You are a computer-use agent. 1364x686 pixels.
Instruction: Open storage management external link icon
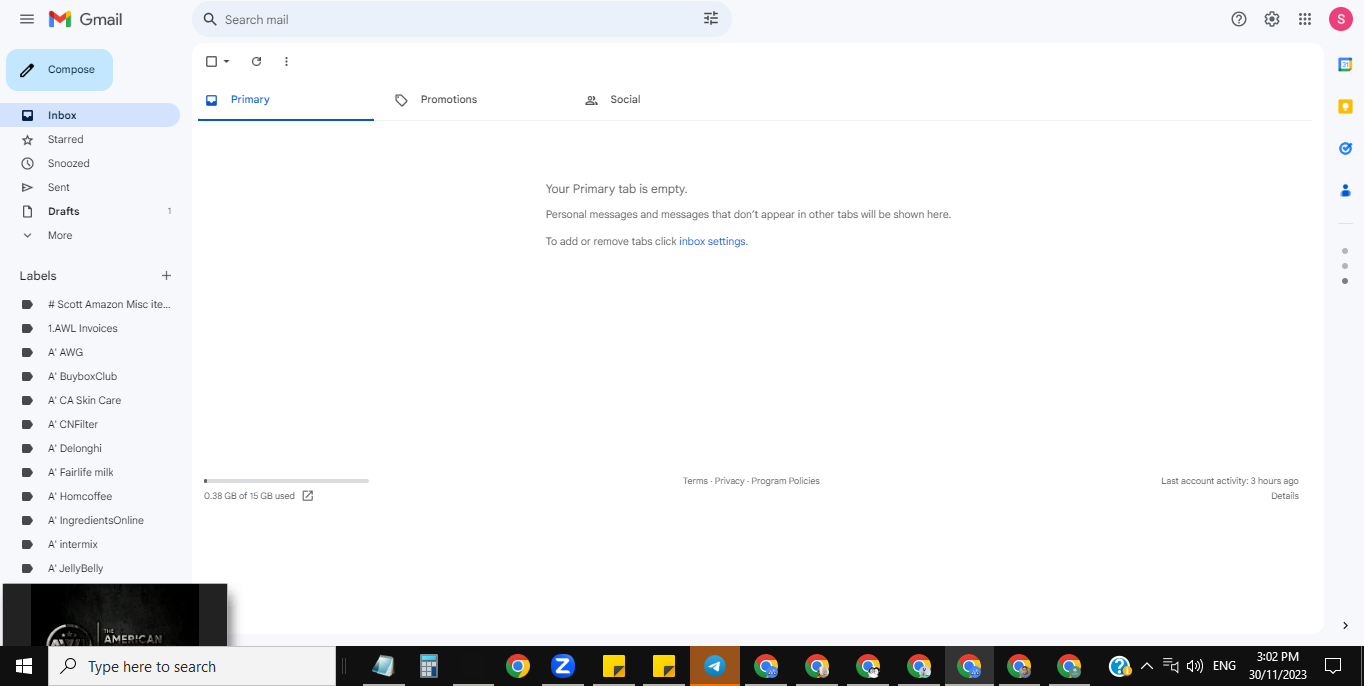pyautogui.click(x=308, y=496)
